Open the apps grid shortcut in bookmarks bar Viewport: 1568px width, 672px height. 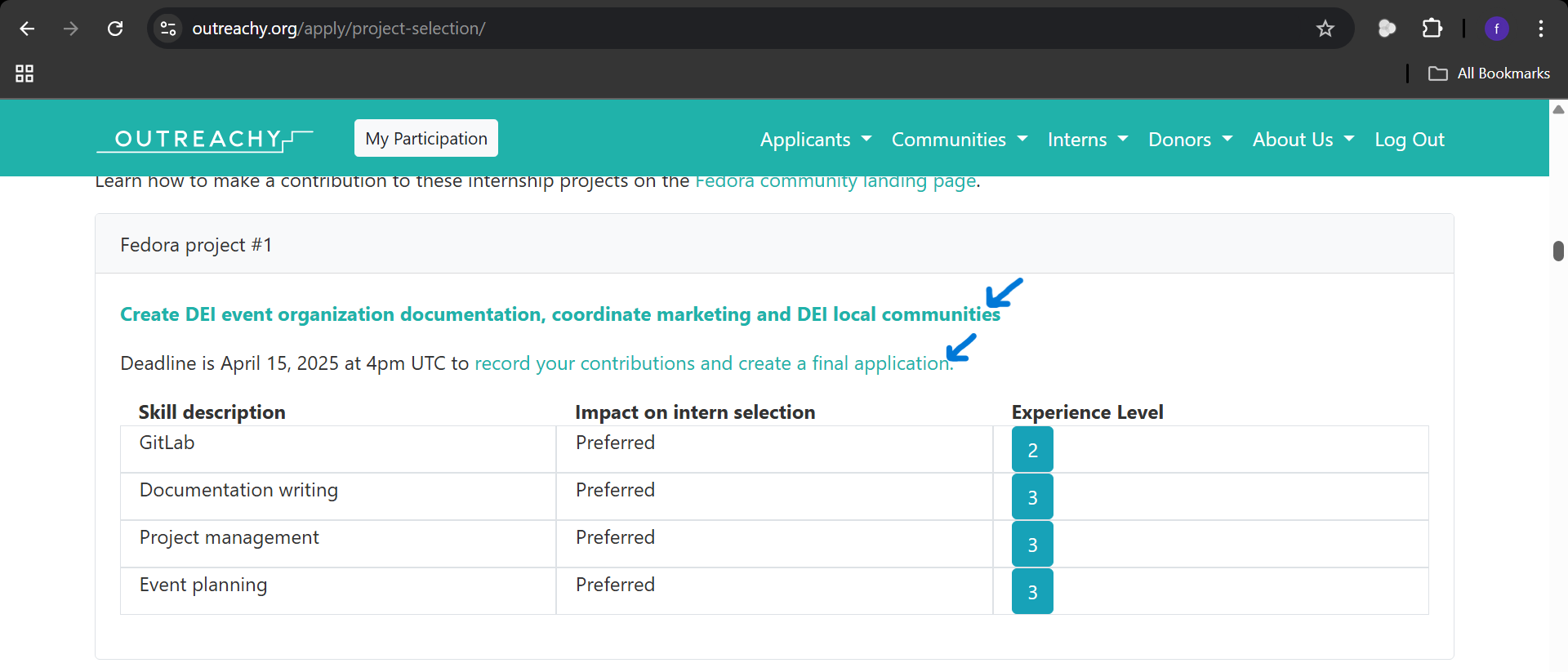tap(24, 73)
